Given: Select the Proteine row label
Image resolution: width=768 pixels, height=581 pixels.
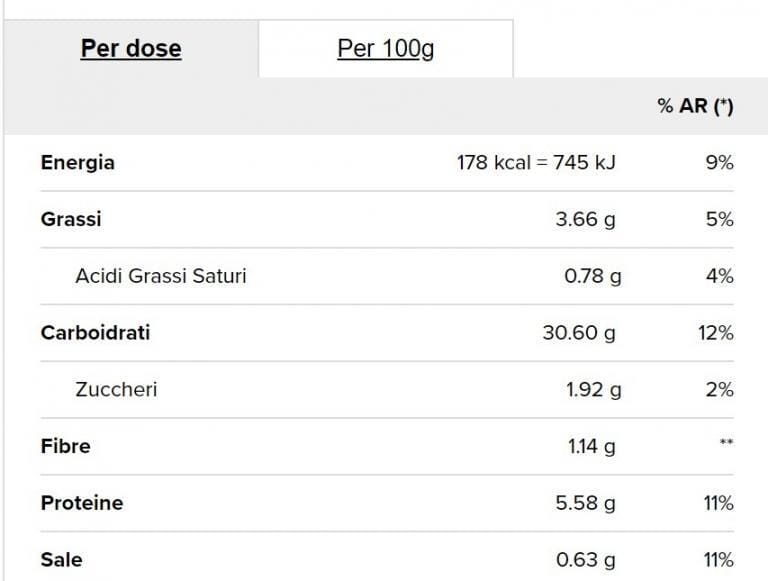Looking at the screenshot, I should [x=82, y=503].
